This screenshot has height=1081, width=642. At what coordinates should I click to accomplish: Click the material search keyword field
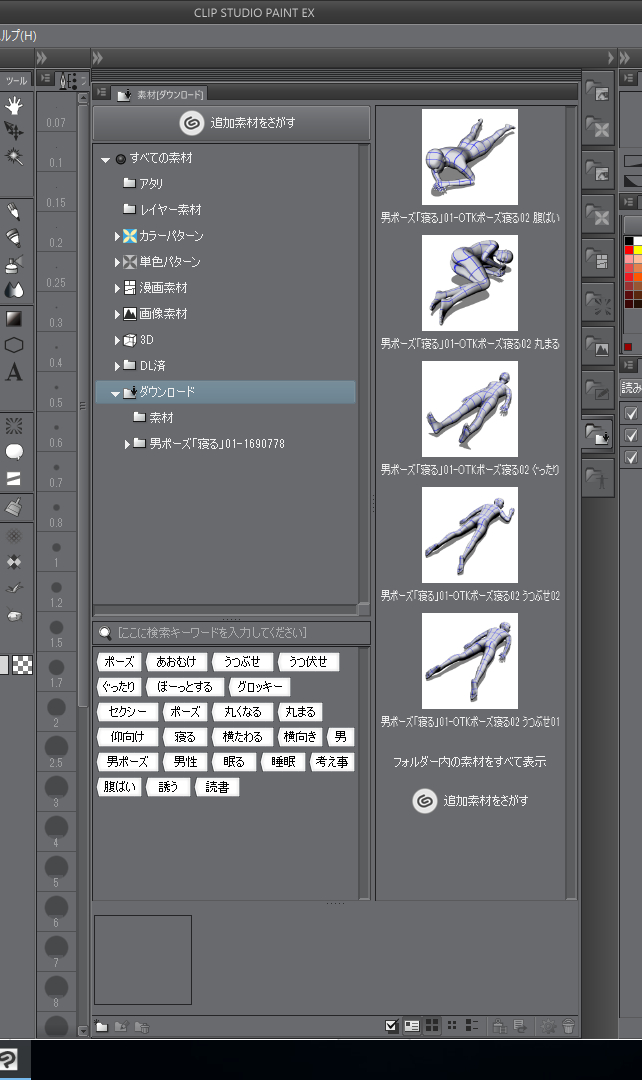click(x=238, y=633)
